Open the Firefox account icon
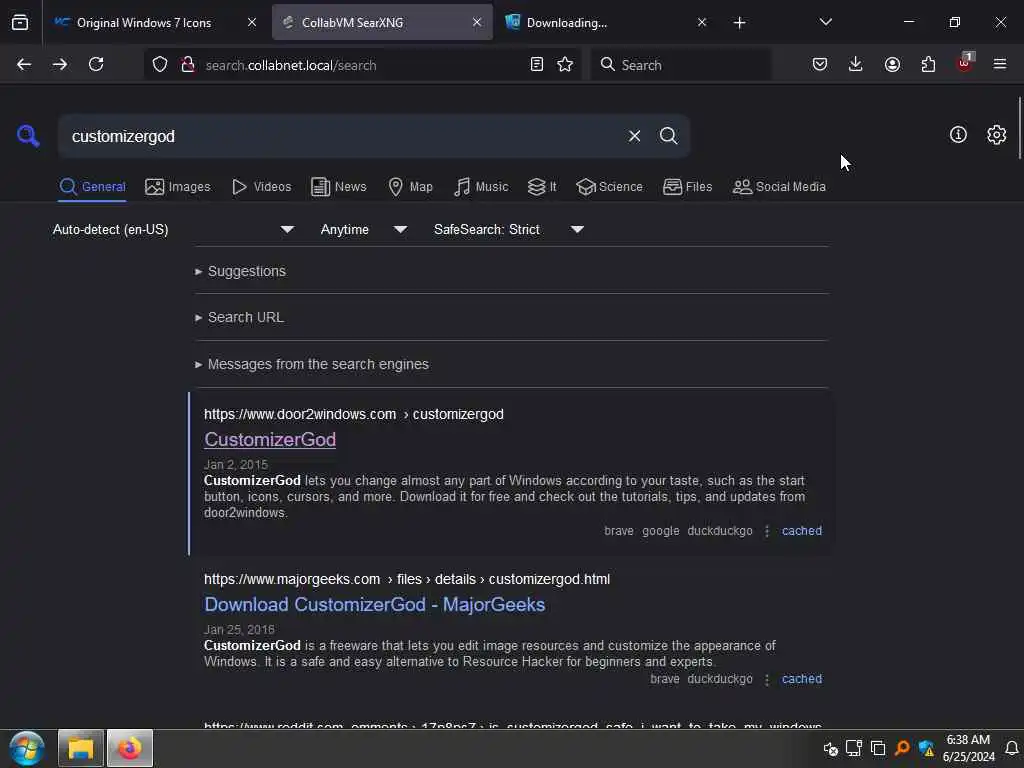Screen dimensions: 1024x768 [892, 64]
